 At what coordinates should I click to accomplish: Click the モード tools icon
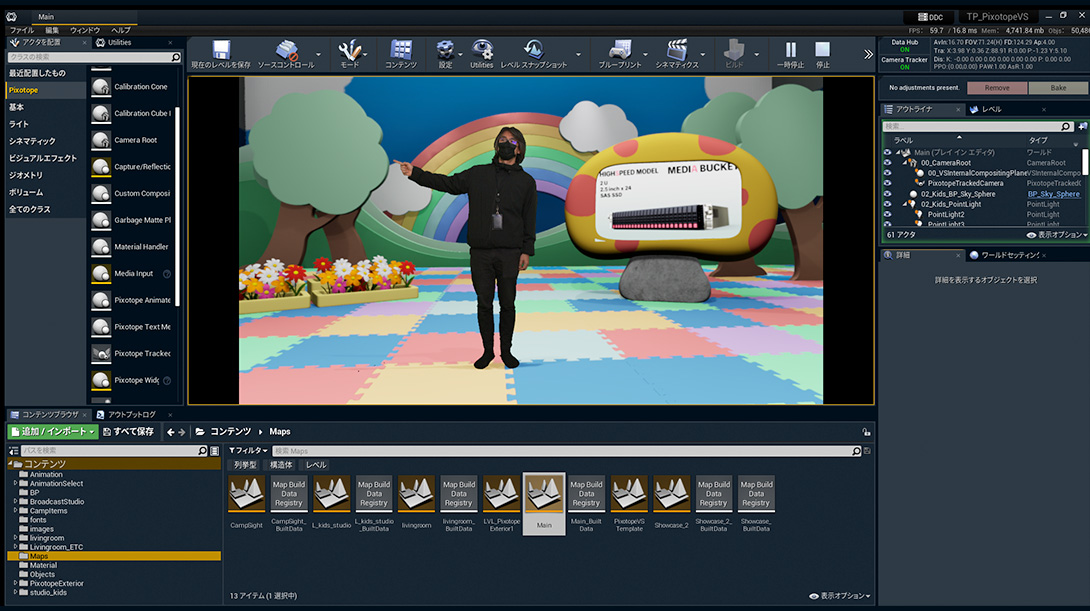(349, 50)
